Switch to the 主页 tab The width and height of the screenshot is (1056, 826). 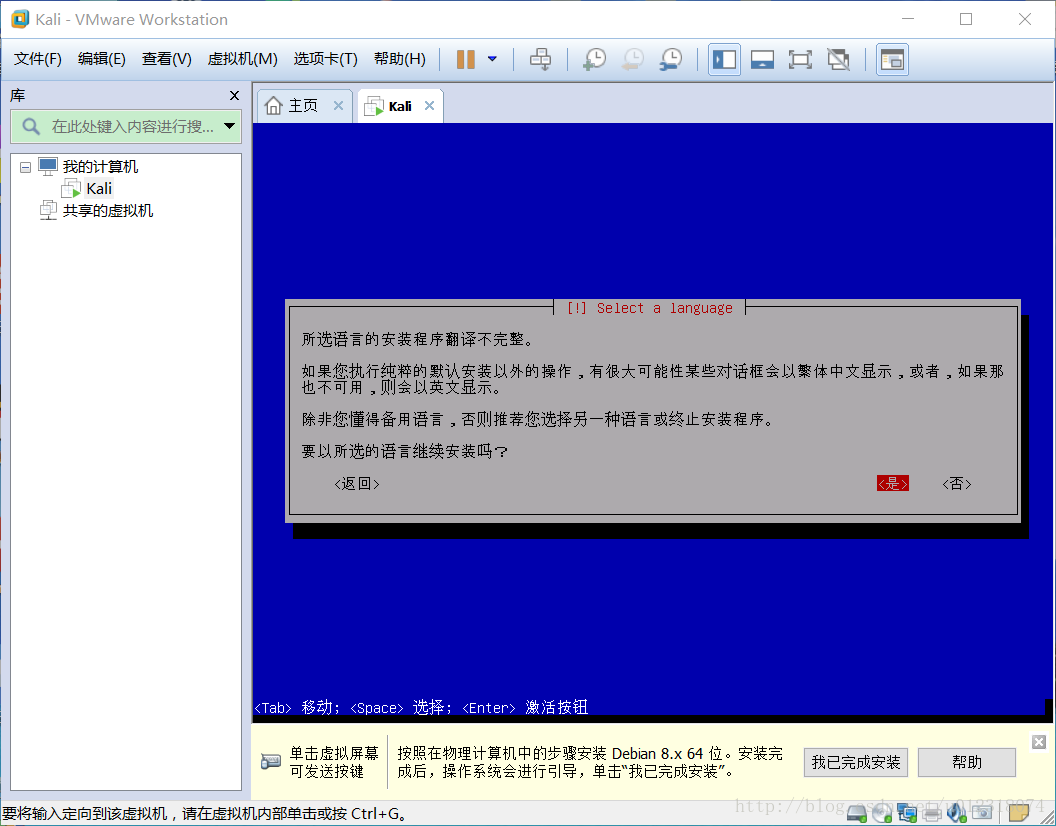pyautogui.click(x=303, y=106)
